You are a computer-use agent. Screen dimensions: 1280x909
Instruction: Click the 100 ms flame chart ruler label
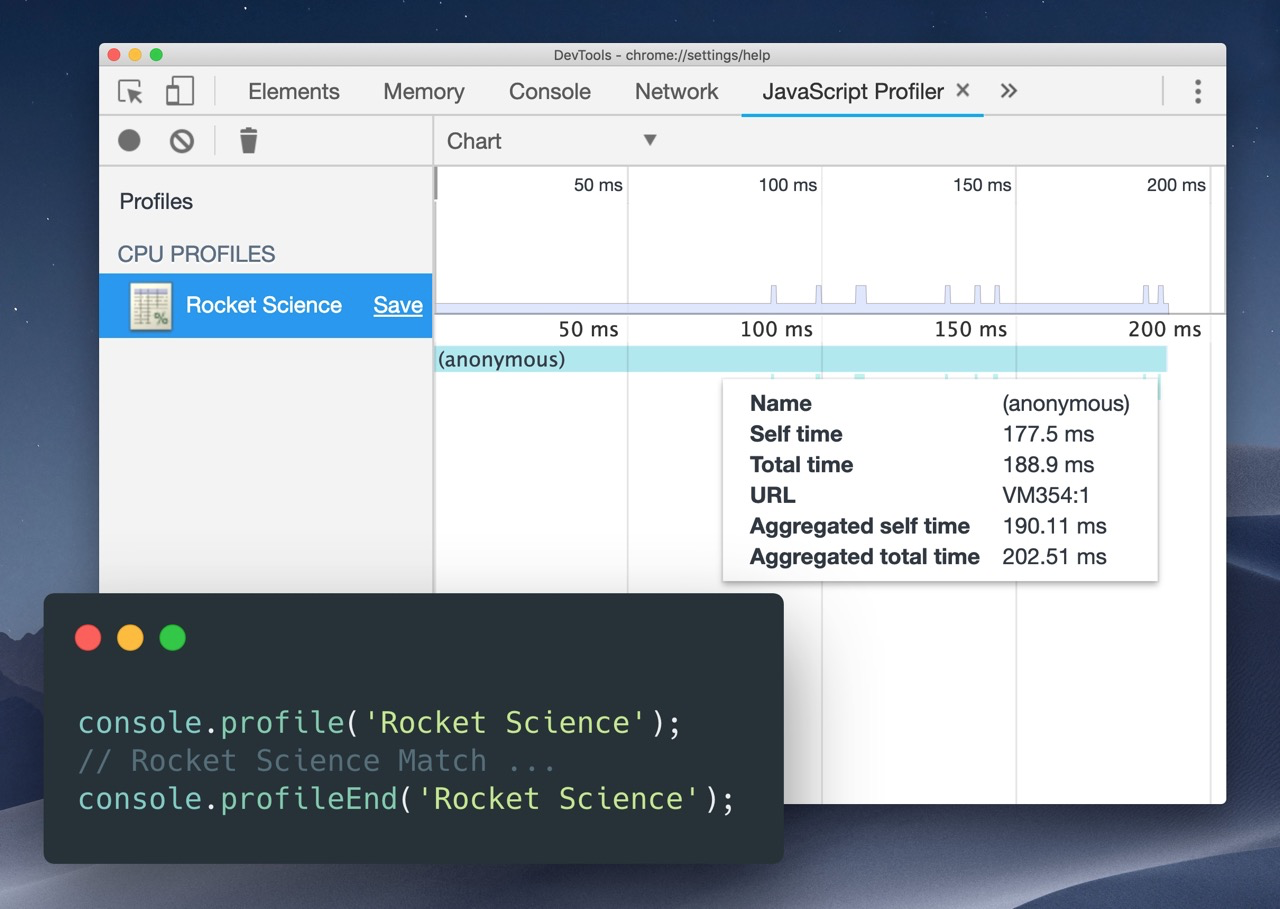tap(777, 329)
